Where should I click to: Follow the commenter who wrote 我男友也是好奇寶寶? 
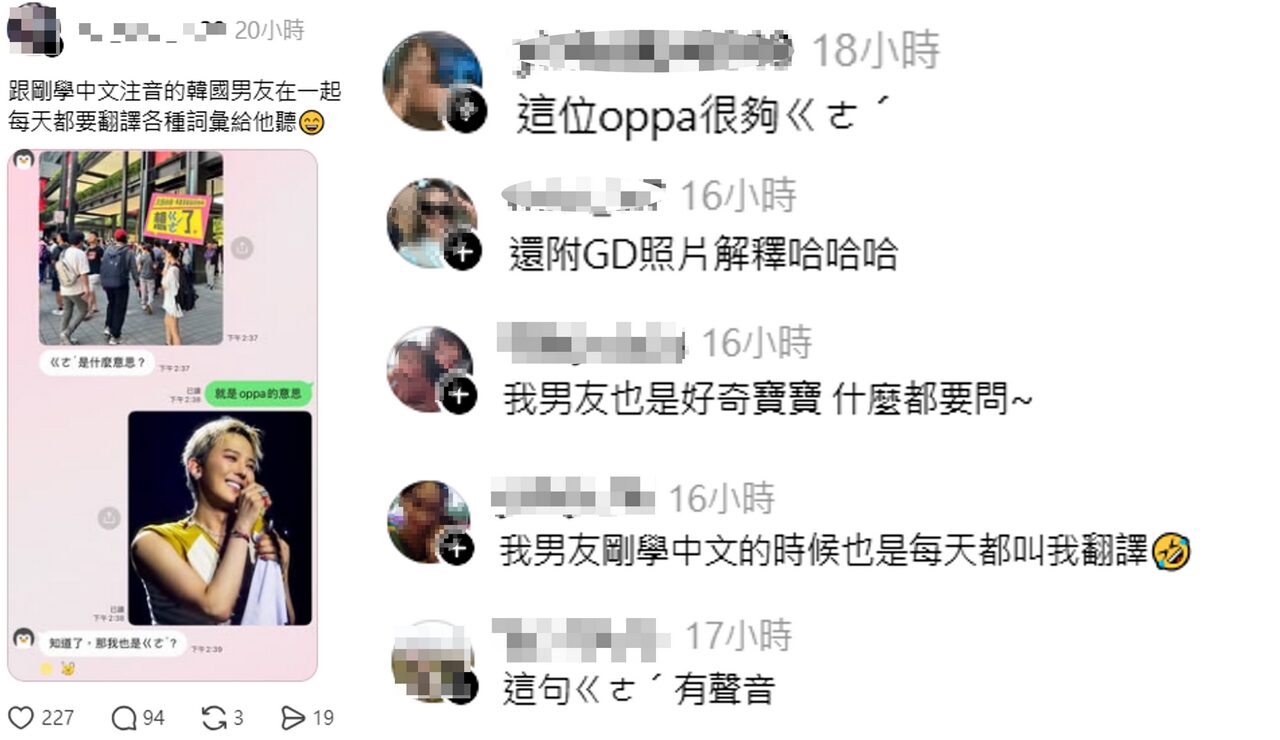pos(459,396)
